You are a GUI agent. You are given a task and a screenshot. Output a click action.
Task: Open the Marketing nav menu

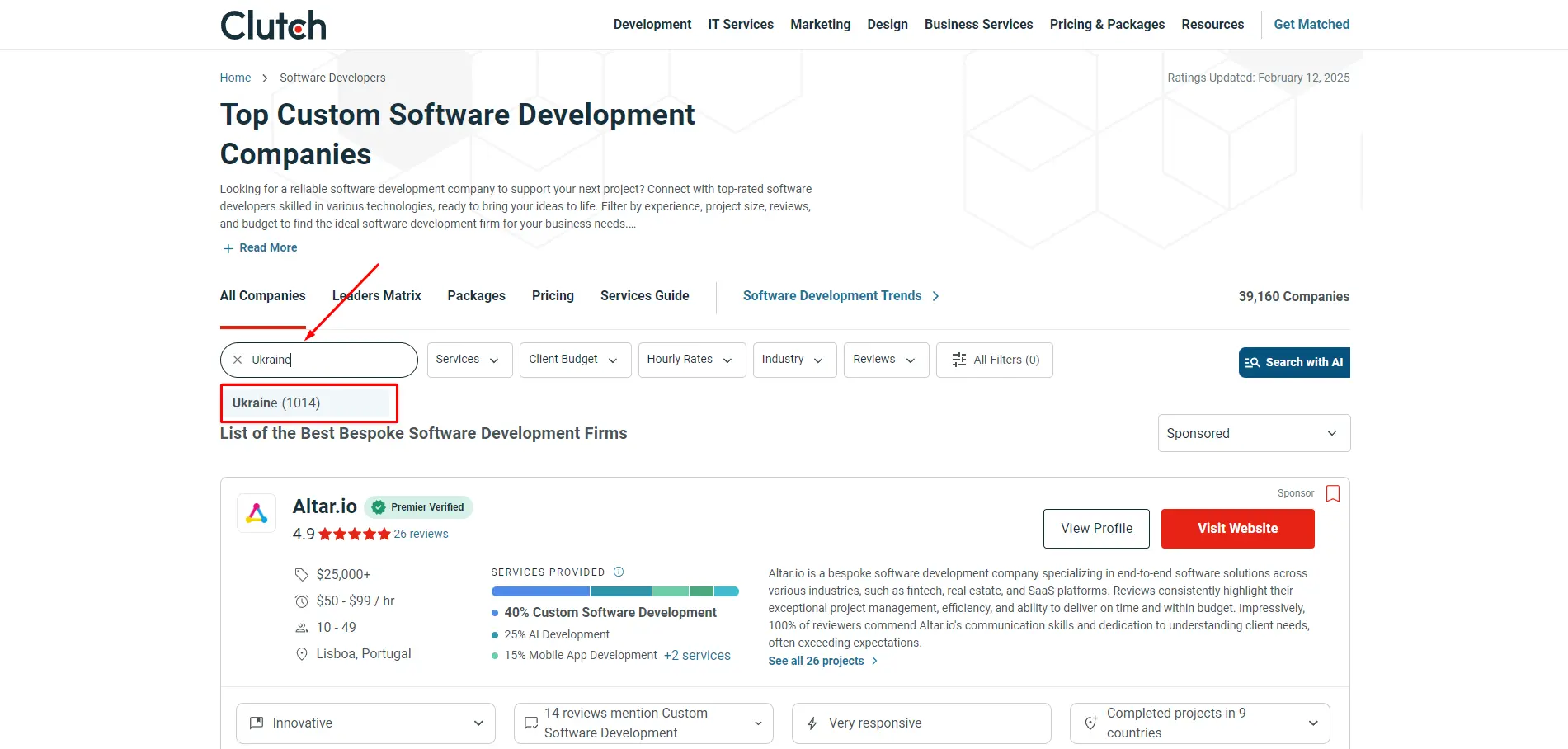point(820,25)
